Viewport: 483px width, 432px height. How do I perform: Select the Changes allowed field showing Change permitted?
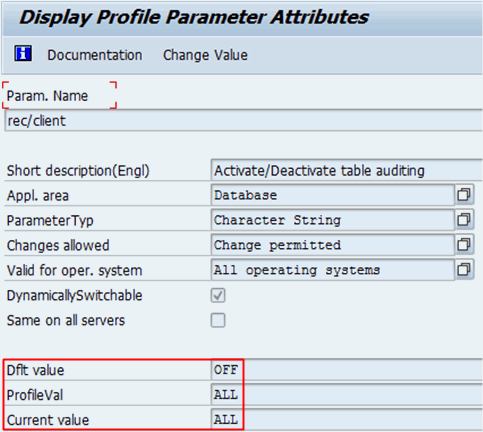click(333, 245)
